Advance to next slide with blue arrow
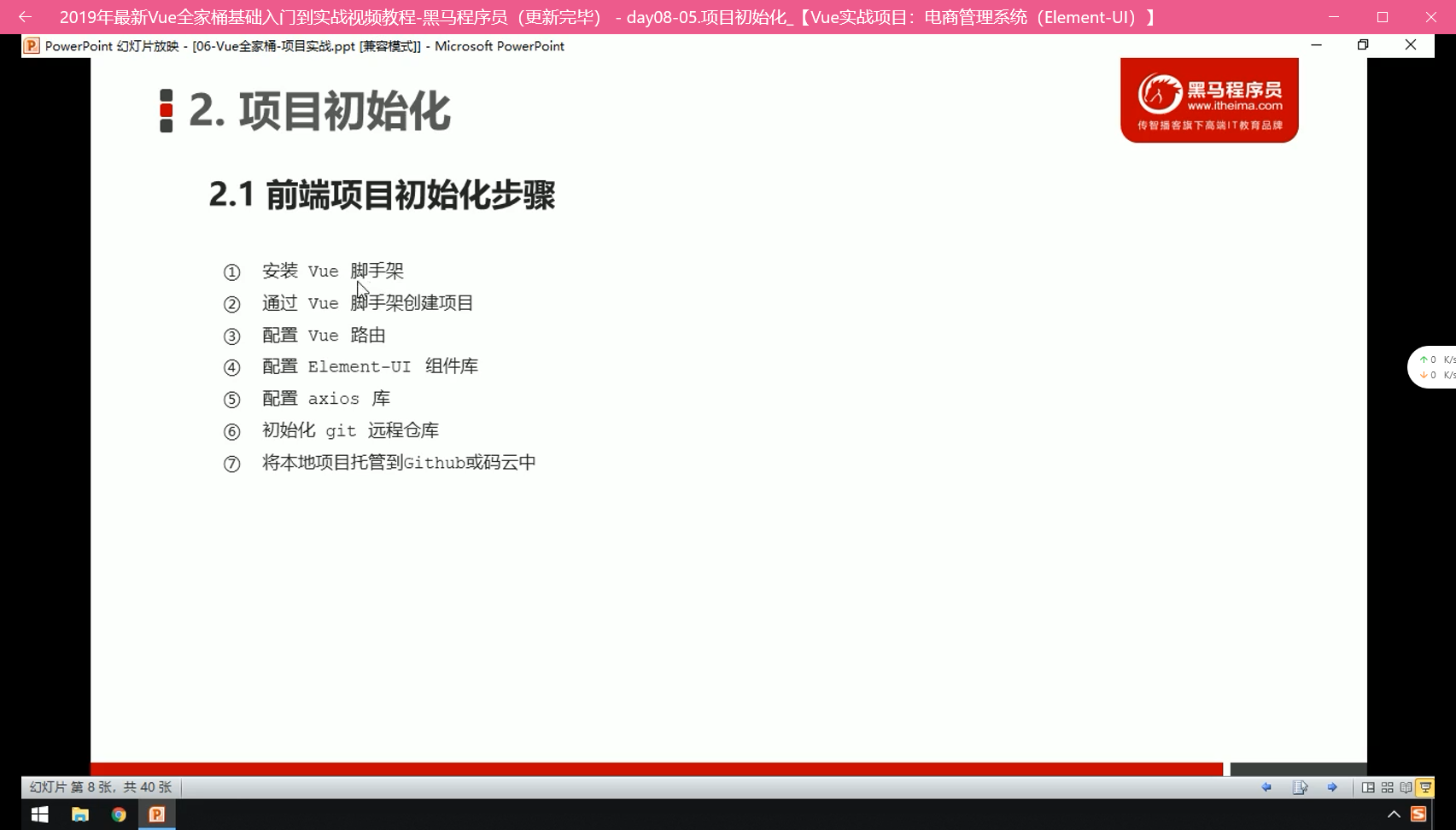 click(1332, 787)
